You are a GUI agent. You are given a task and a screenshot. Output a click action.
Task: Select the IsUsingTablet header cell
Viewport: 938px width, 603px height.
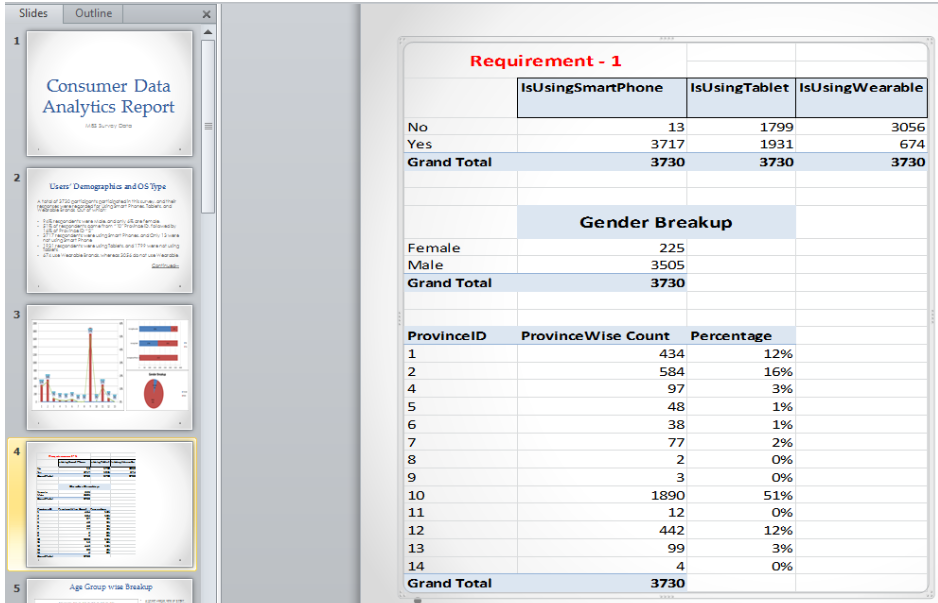pos(741,98)
